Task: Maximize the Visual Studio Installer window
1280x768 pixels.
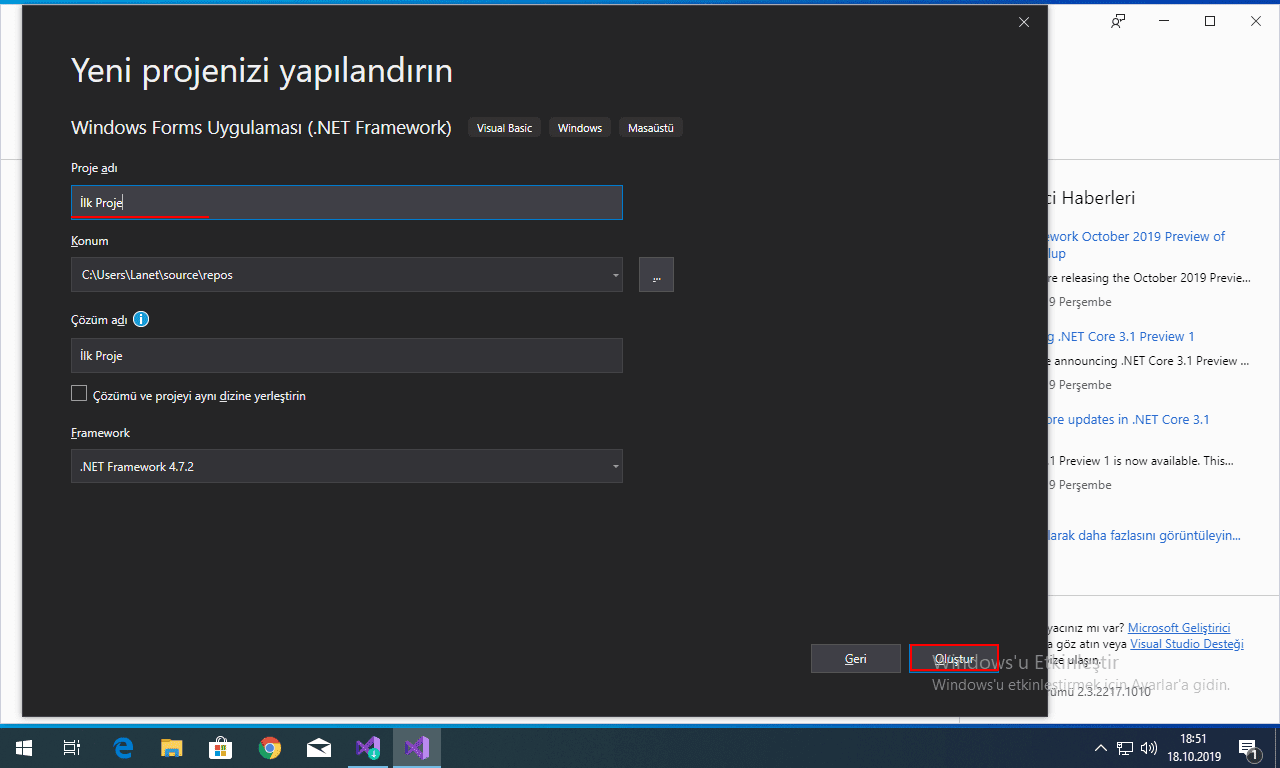Action: 1210,21
